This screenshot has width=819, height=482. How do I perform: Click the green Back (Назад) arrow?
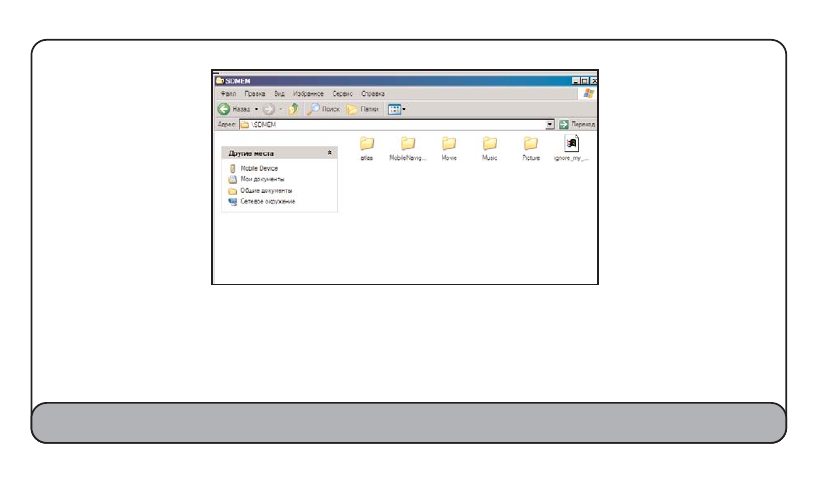point(224,109)
